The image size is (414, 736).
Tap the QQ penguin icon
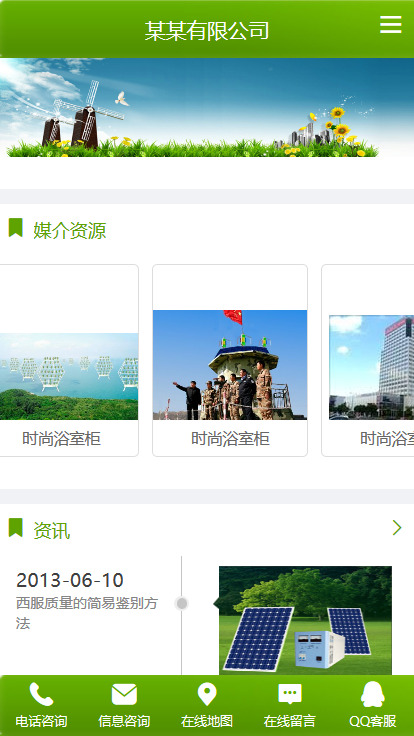click(373, 694)
